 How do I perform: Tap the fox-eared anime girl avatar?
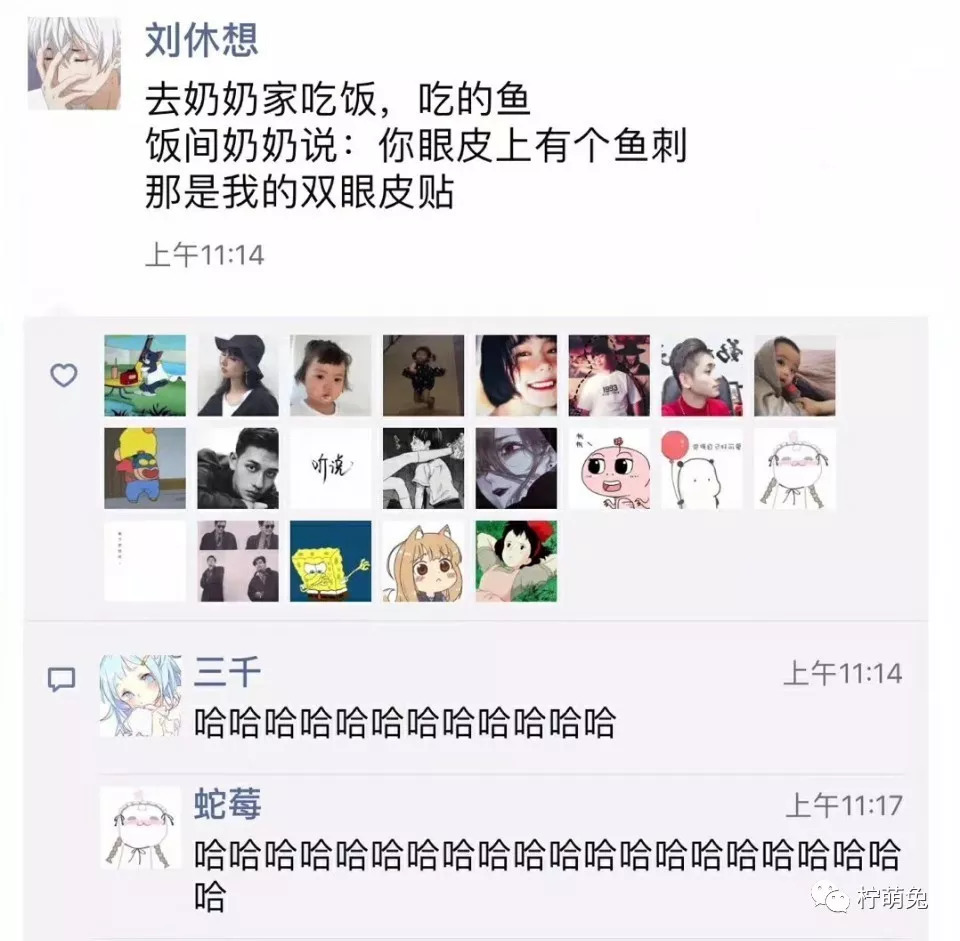[x=423, y=561]
